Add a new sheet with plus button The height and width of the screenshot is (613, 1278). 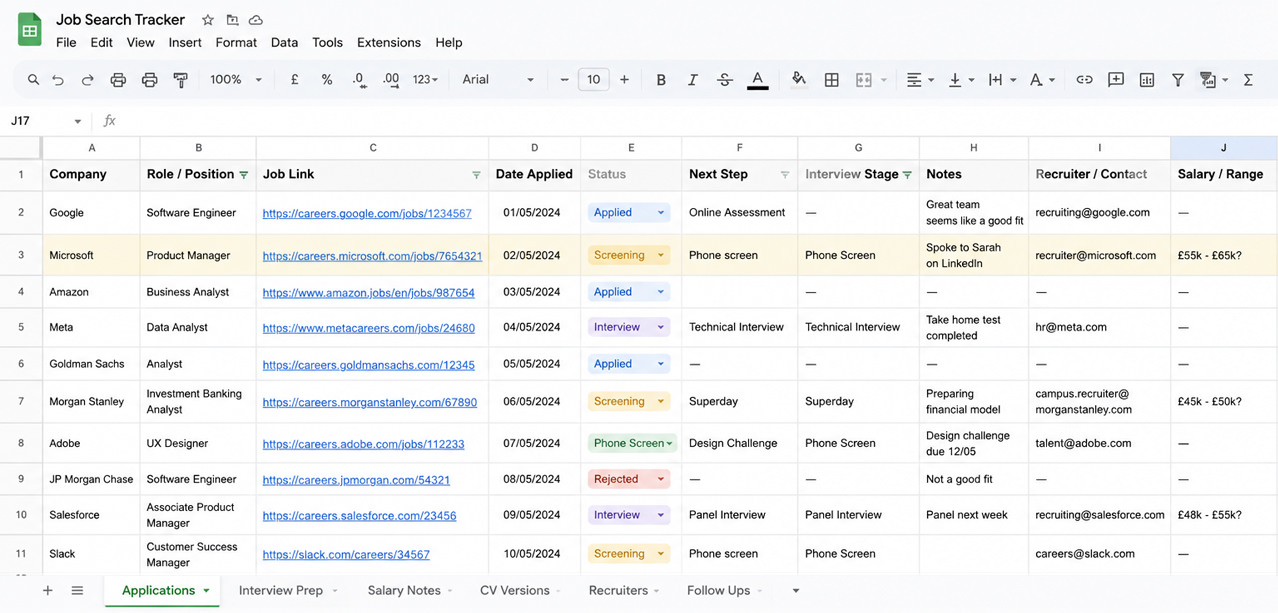coord(47,591)
